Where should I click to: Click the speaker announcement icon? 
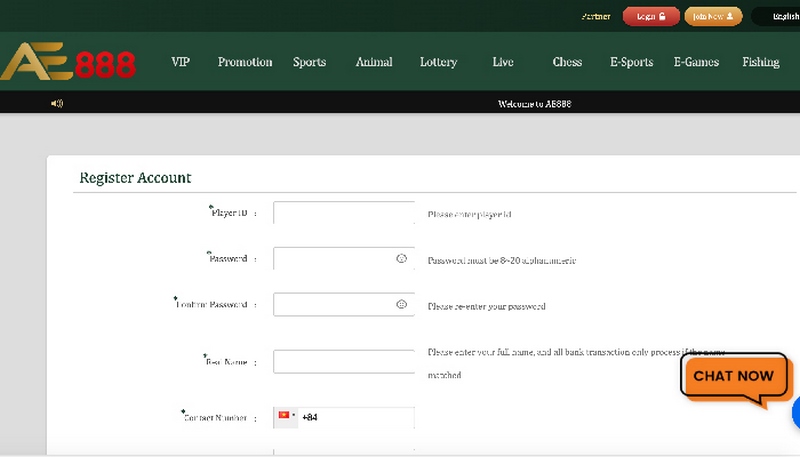(57, 103)
